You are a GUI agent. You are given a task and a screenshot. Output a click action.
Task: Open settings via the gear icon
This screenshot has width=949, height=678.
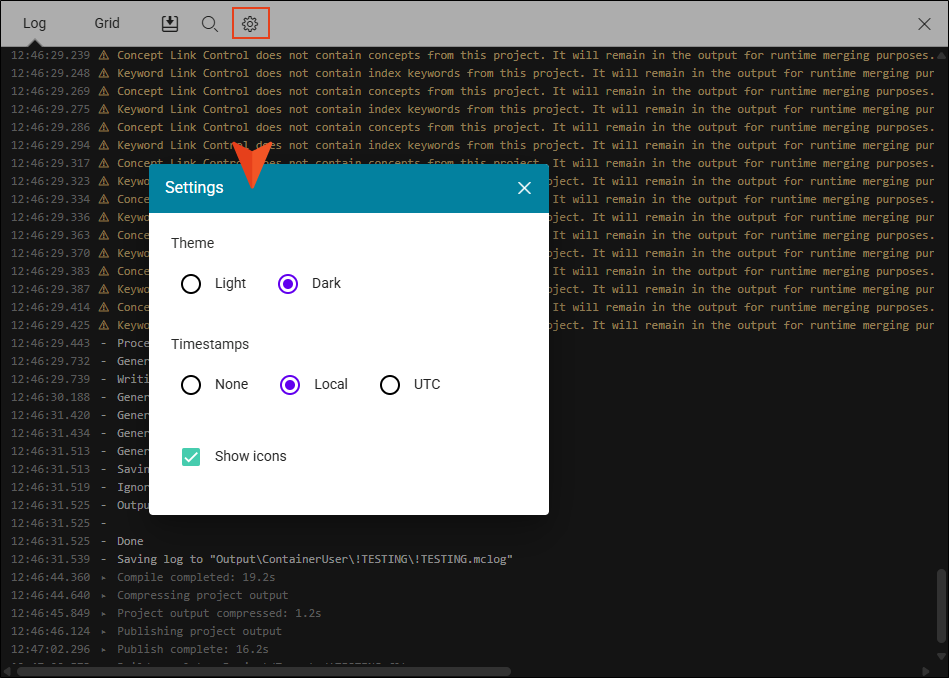[x=250, y=24]
